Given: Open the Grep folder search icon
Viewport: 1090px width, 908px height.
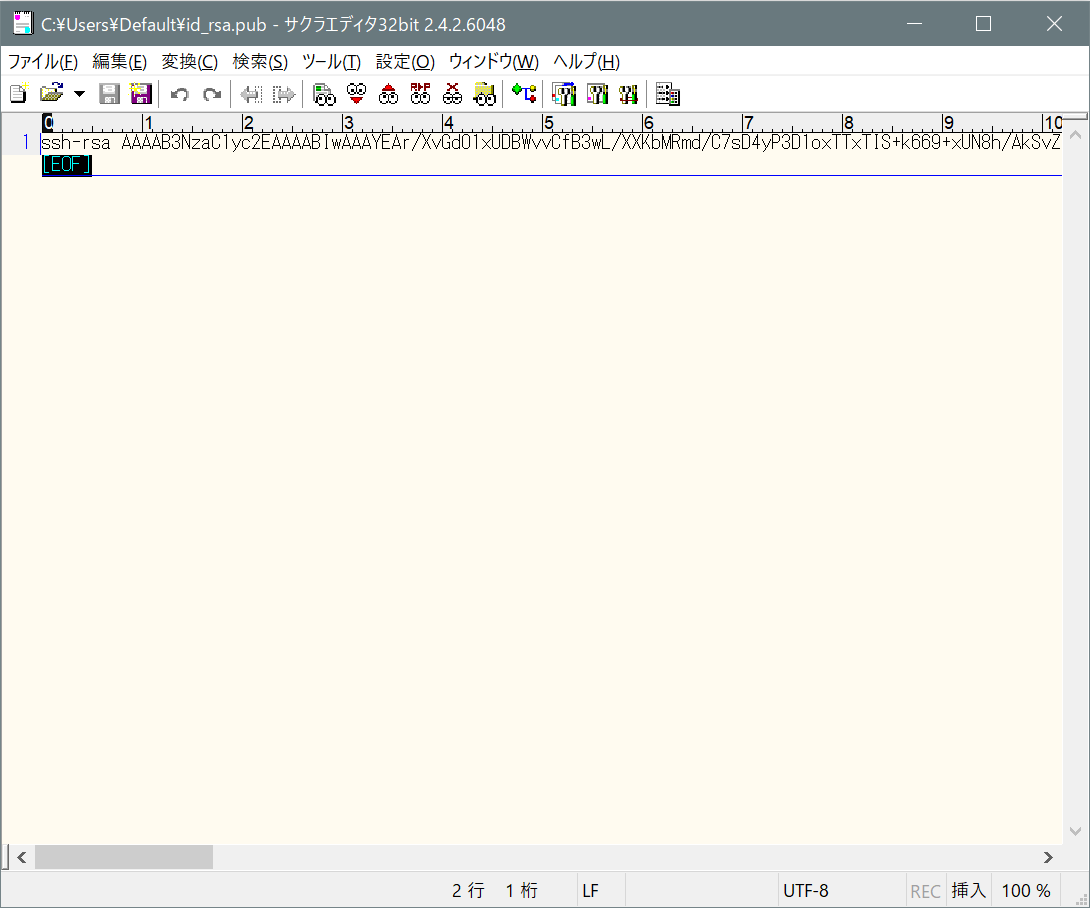Looking at the screenshot, I should (x=485, y=94).
